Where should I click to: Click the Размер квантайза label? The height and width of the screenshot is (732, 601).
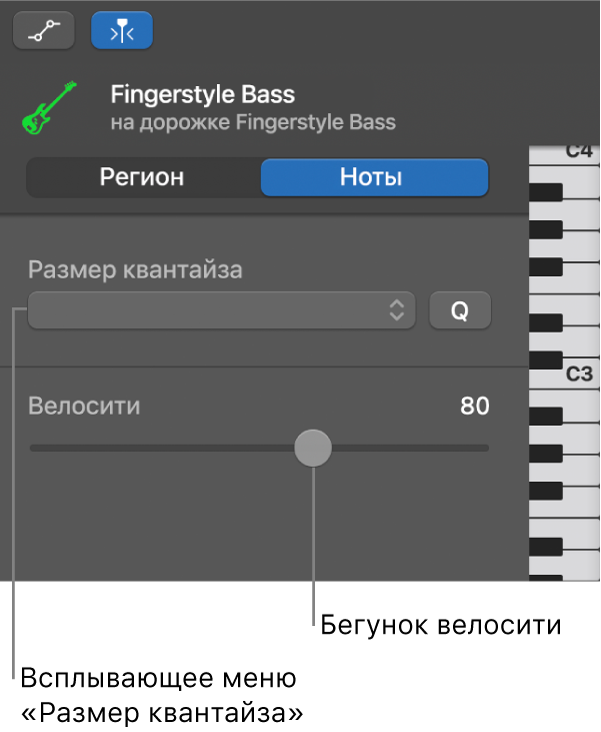(x=135, y=269)
